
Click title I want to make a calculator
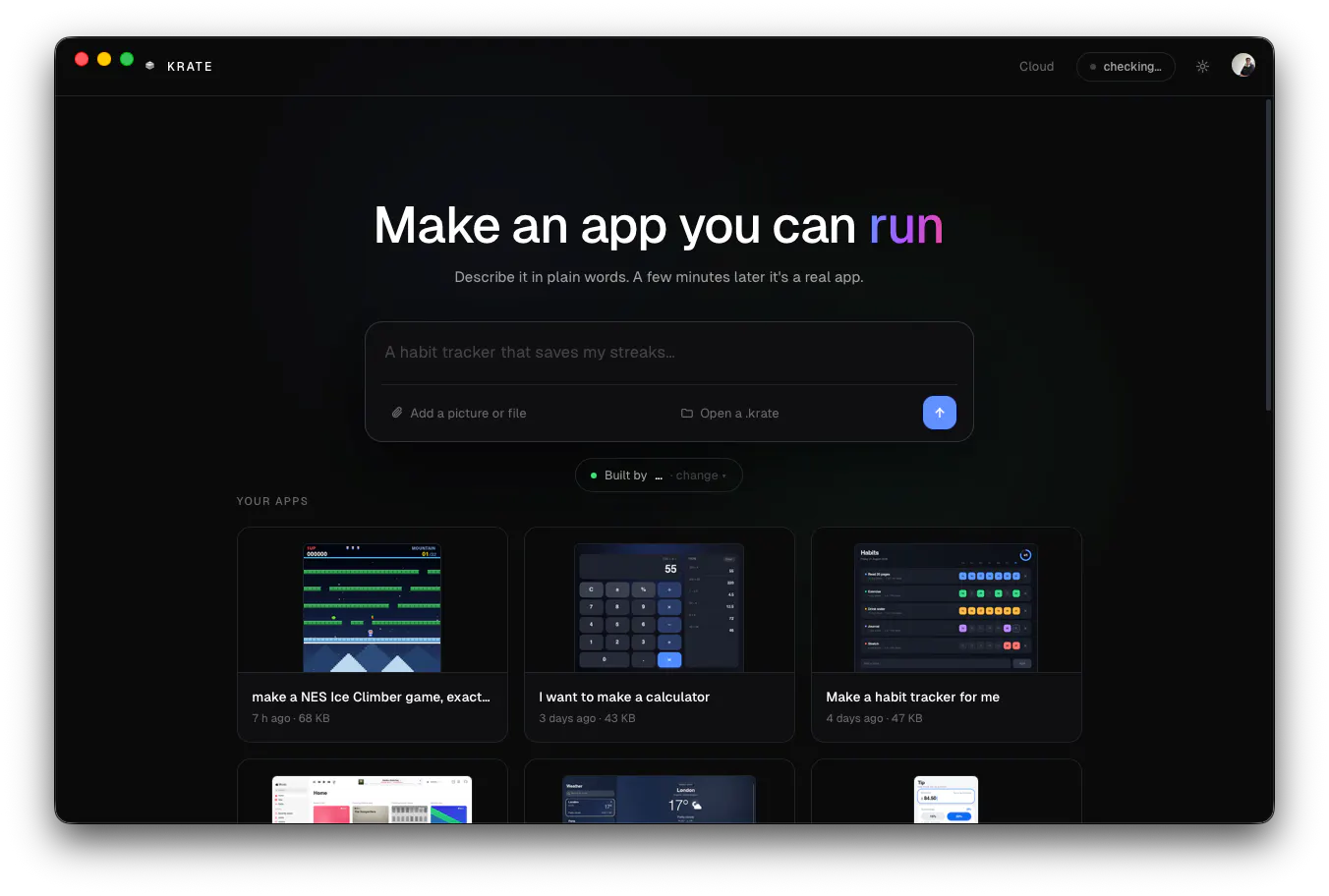pos(624,697)
